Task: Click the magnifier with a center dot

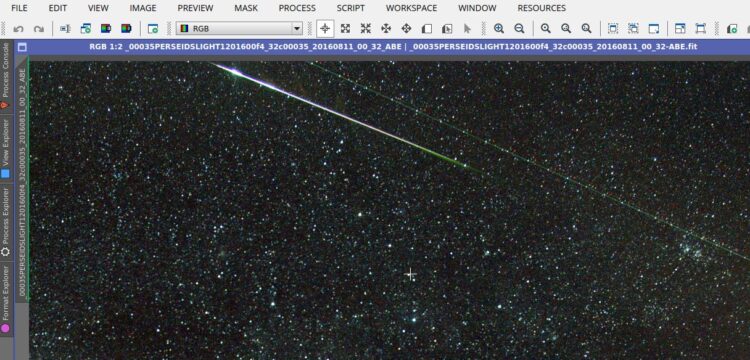Action: coord(546,29)
